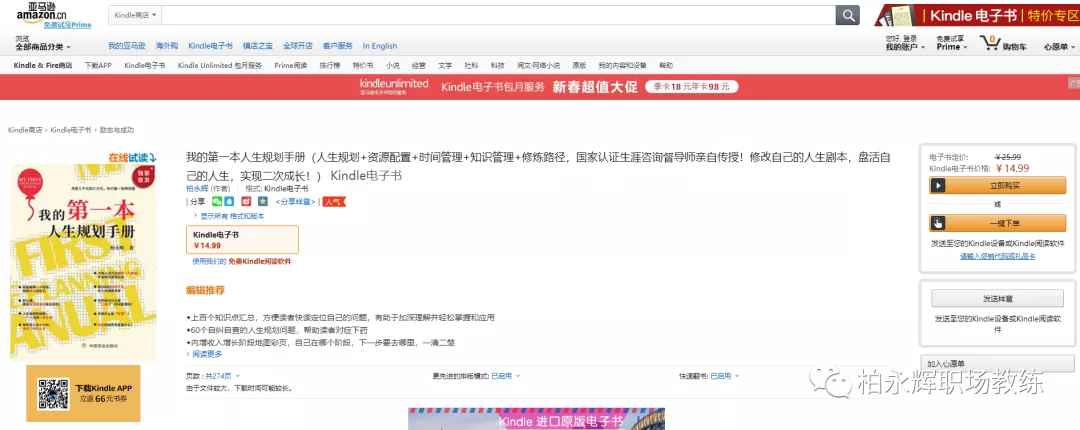Click the main search input field
The image size is (1080, 430).
click(498, 14)
